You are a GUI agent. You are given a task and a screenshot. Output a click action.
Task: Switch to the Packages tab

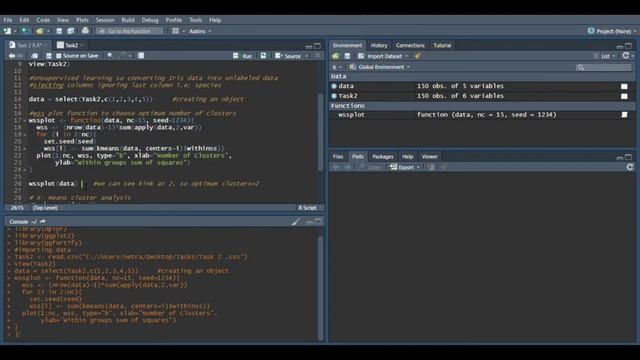(x=382, y=157)
